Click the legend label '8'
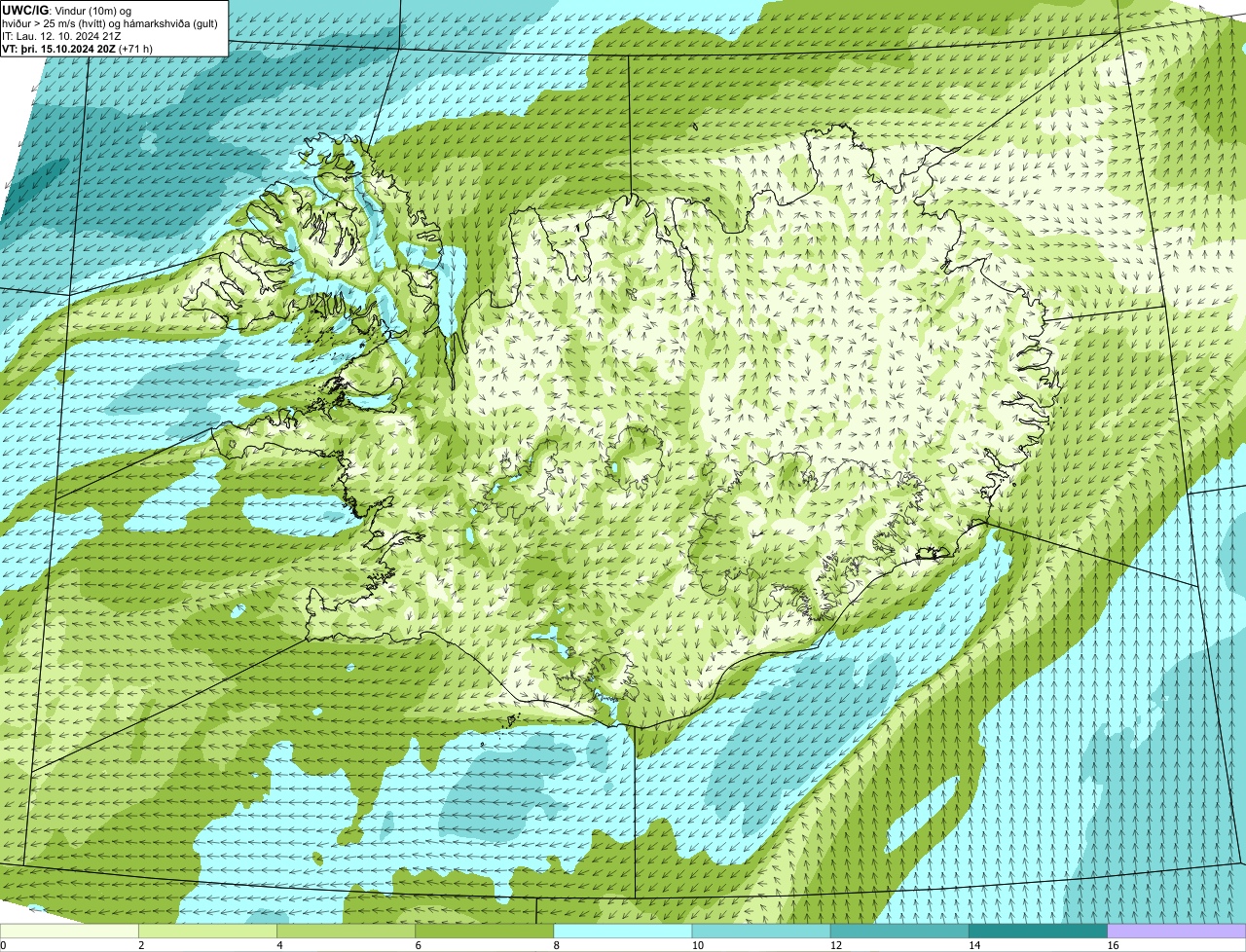Viewport: 1246px width, 952px height. tap(557, 945)
